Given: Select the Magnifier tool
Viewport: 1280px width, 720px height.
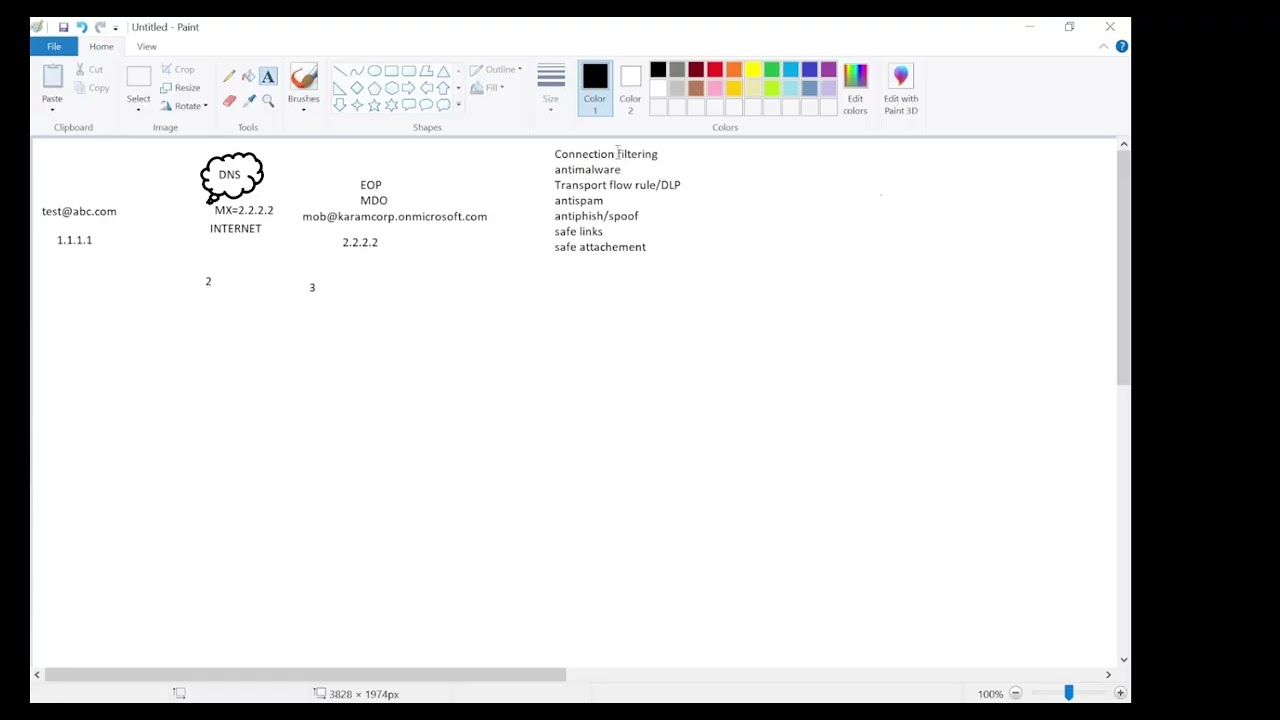Looking at the screenshot, I should (268, 101).
